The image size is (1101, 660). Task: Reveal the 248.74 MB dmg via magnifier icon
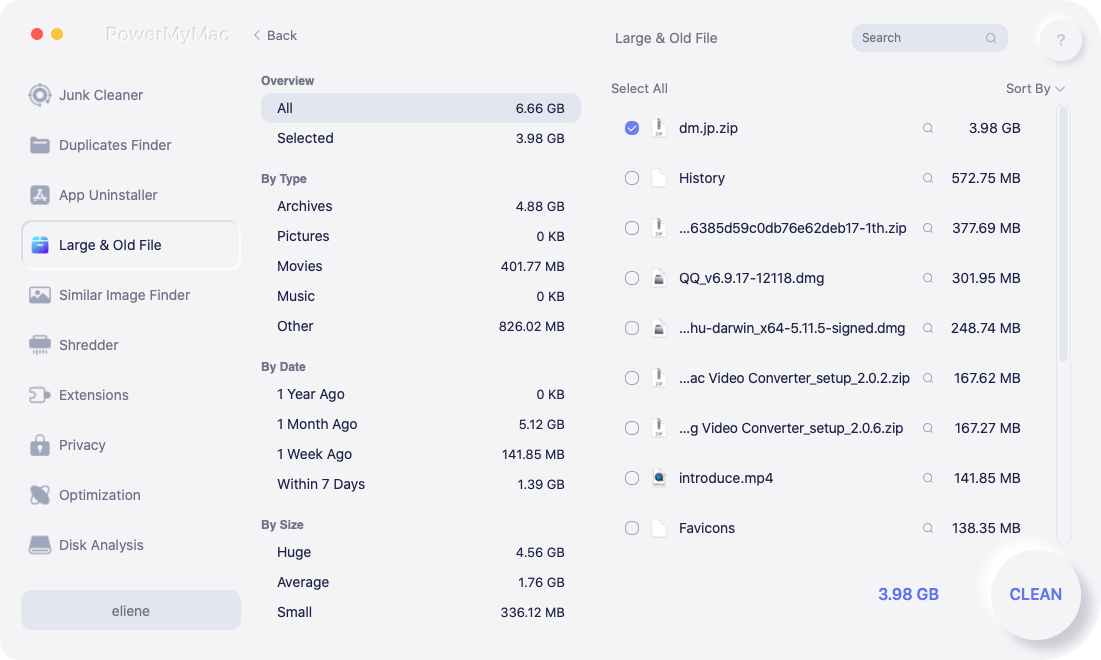tap(928, 328)
